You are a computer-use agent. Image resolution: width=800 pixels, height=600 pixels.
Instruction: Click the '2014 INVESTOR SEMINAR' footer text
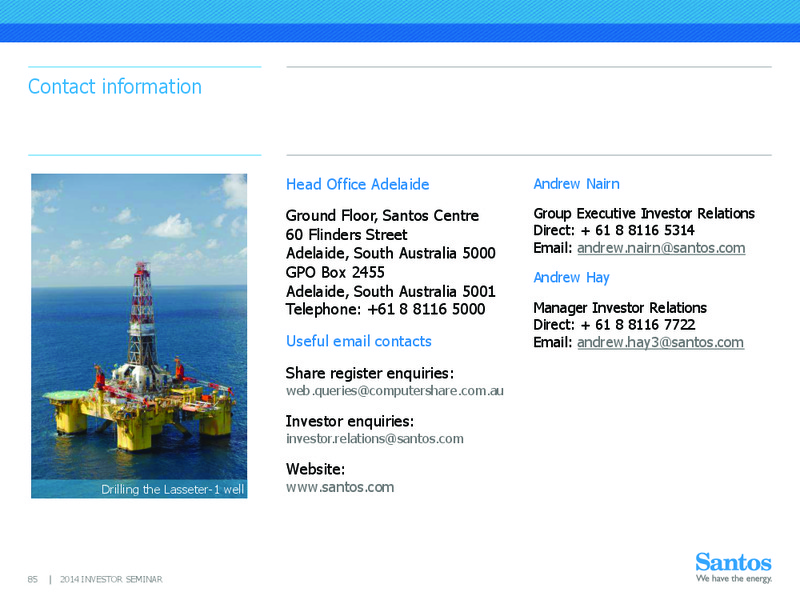click(111, 580)
